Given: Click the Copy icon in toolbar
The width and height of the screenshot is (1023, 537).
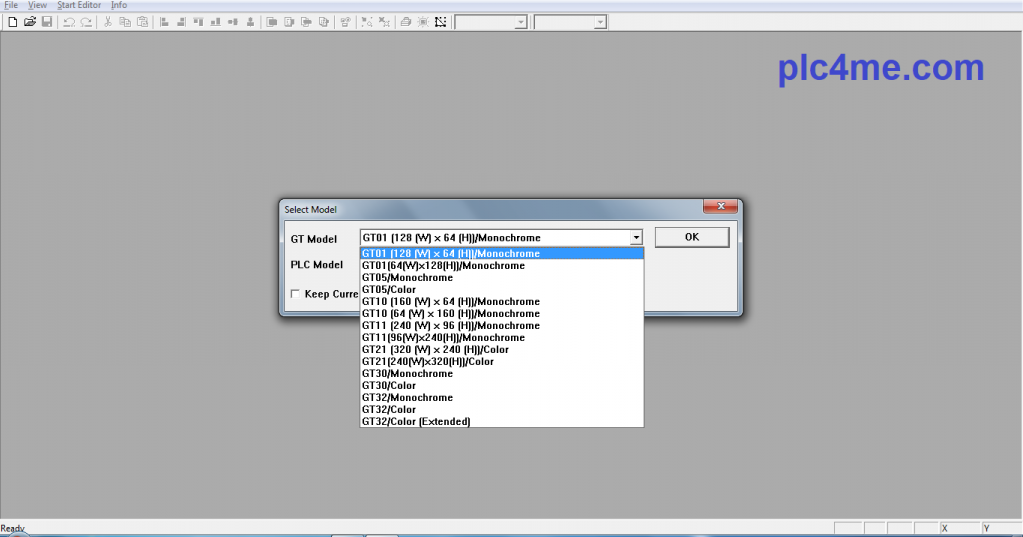Looking at the screenshot, I should [125, 22].
